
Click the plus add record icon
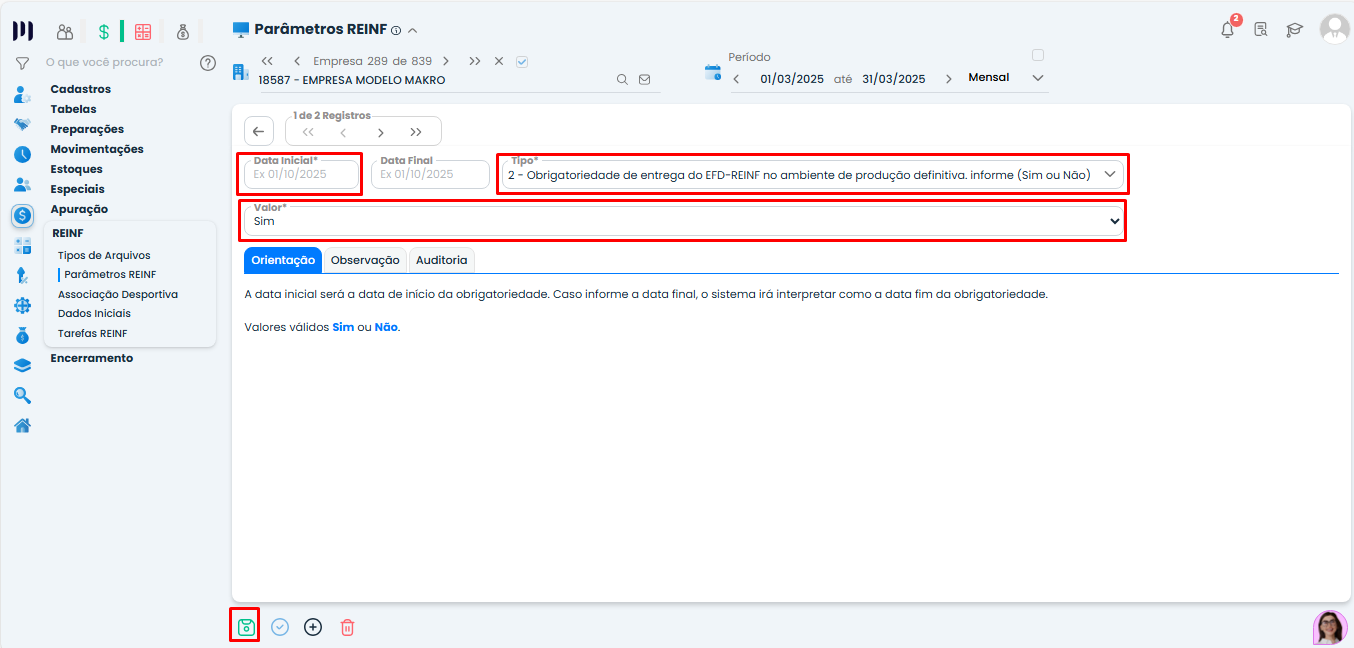pos(313,627)
